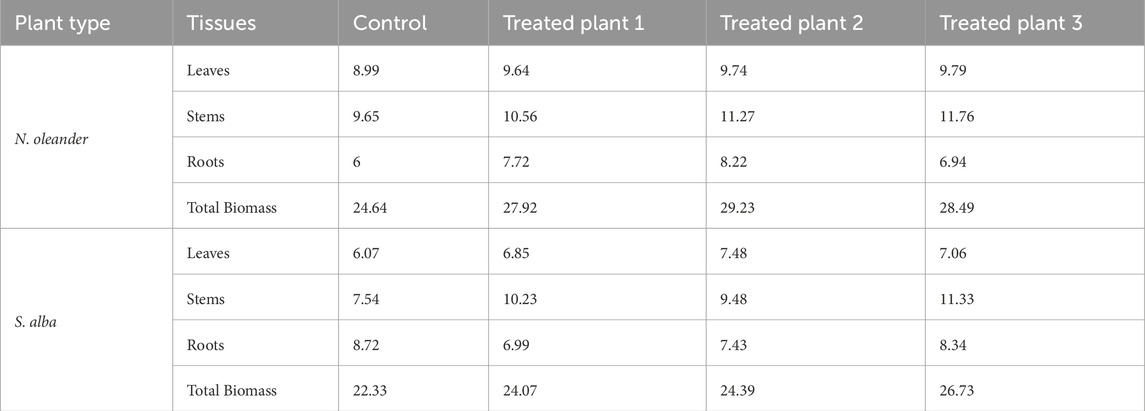Select the Tissues column header
1145x411 pixels.
tap(217, 22)
